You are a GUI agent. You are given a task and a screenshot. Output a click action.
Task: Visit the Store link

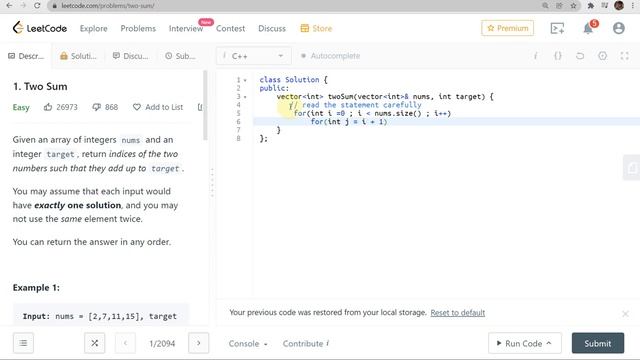coord(316,29)
